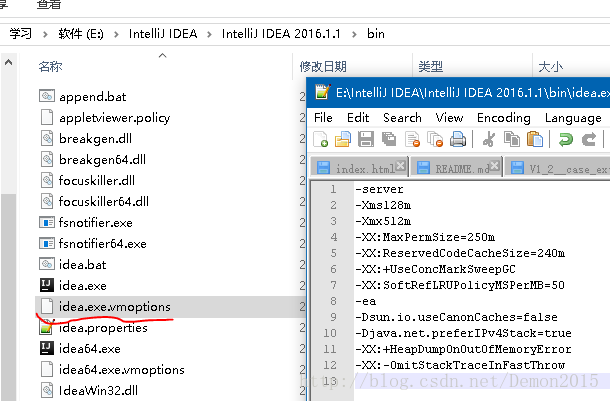Place cursor on the -Xmx512m line
Viewport: 610px width, 401px height.
[383, 221]
